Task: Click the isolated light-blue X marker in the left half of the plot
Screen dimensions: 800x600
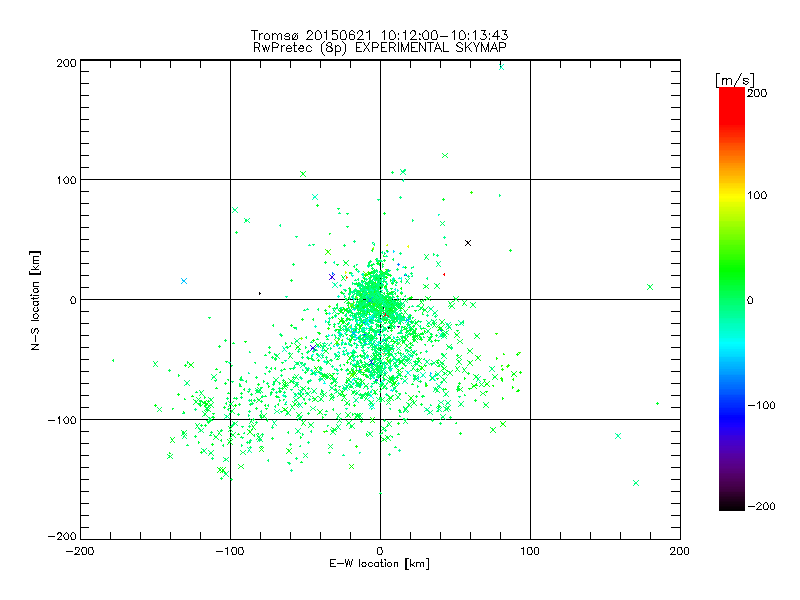Action: click(184, 281)
